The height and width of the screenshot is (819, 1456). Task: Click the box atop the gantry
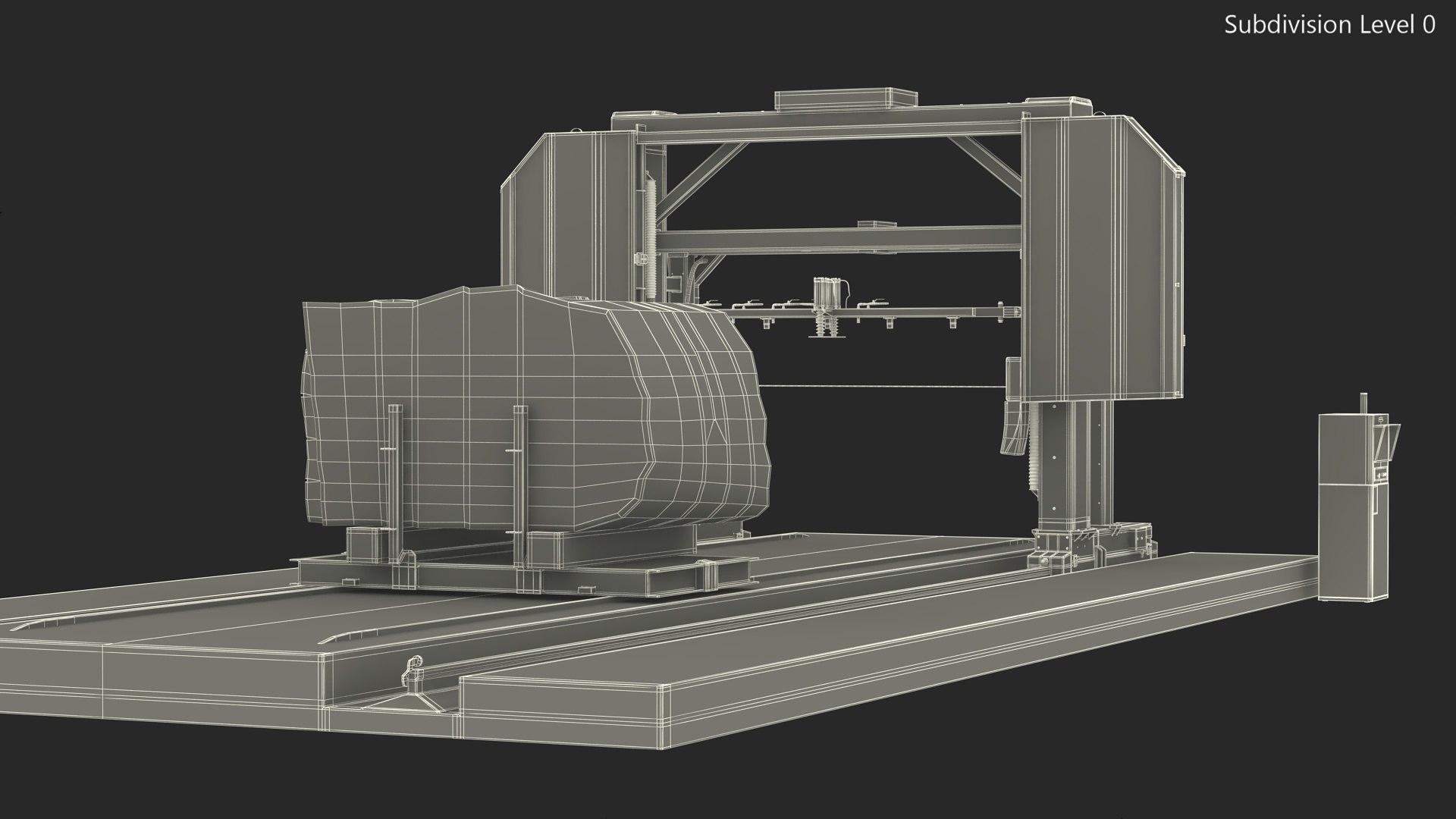846,101
